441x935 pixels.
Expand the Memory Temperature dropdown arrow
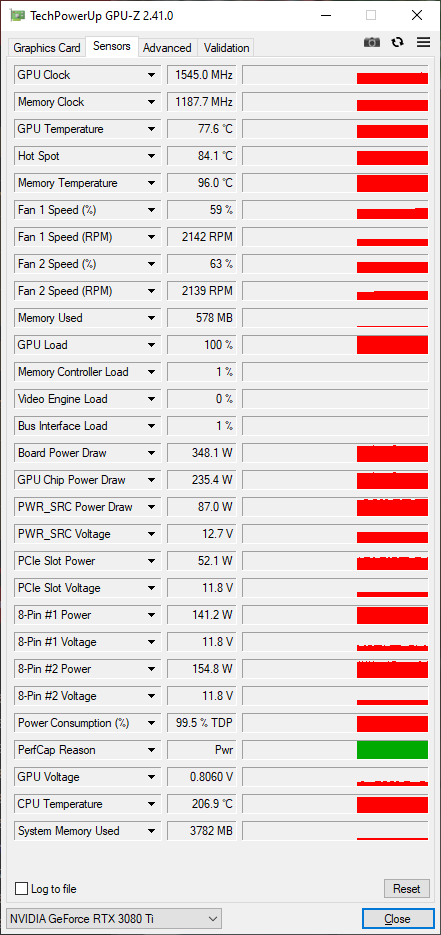point(151,183)
